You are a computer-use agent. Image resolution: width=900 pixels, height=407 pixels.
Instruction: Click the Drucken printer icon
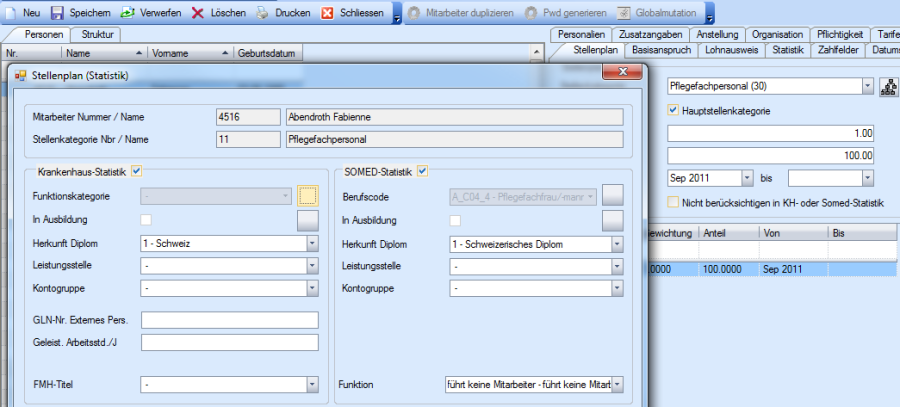click(262, 12)
